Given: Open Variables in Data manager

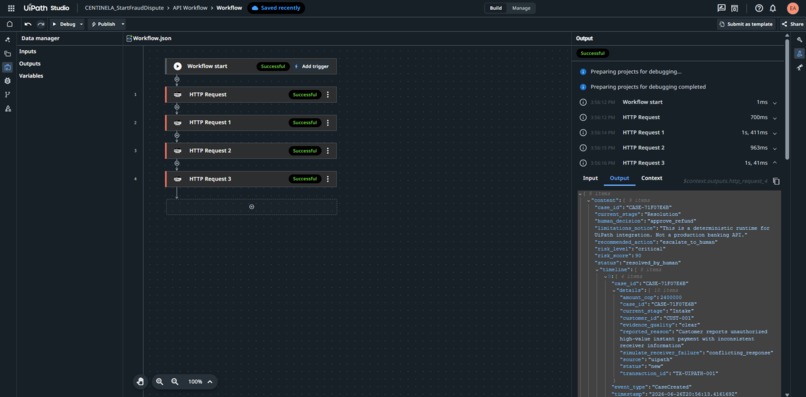Looking at the screenshot, I should coord(31,76).
